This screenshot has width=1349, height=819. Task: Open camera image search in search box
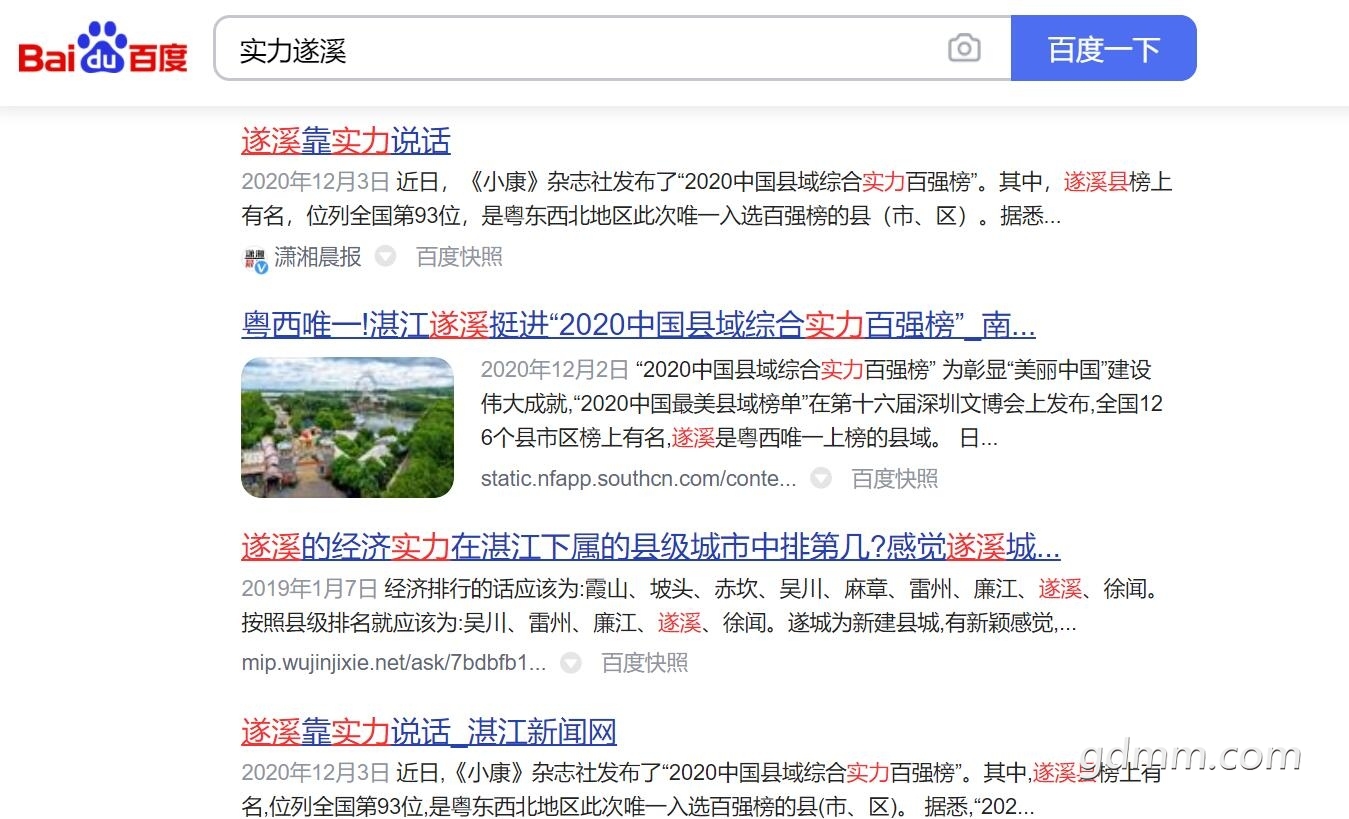tap(964, 48)
